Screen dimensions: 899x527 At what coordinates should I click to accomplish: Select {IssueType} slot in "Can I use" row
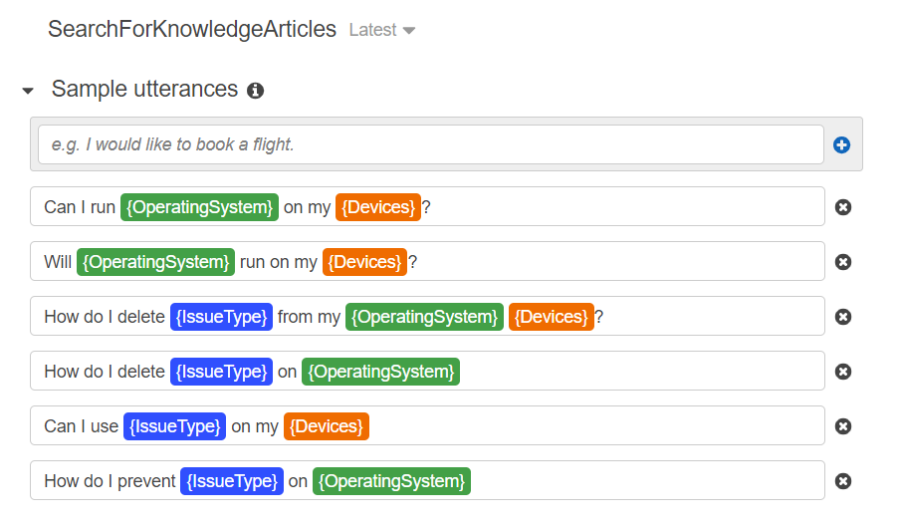click(x=174, y=426)
